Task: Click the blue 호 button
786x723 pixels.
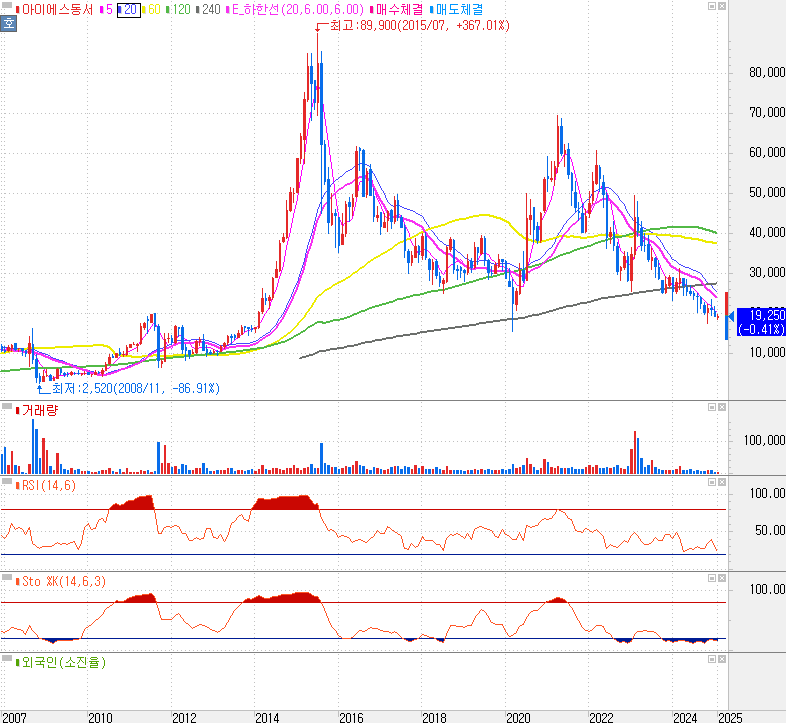Action: 9,23
